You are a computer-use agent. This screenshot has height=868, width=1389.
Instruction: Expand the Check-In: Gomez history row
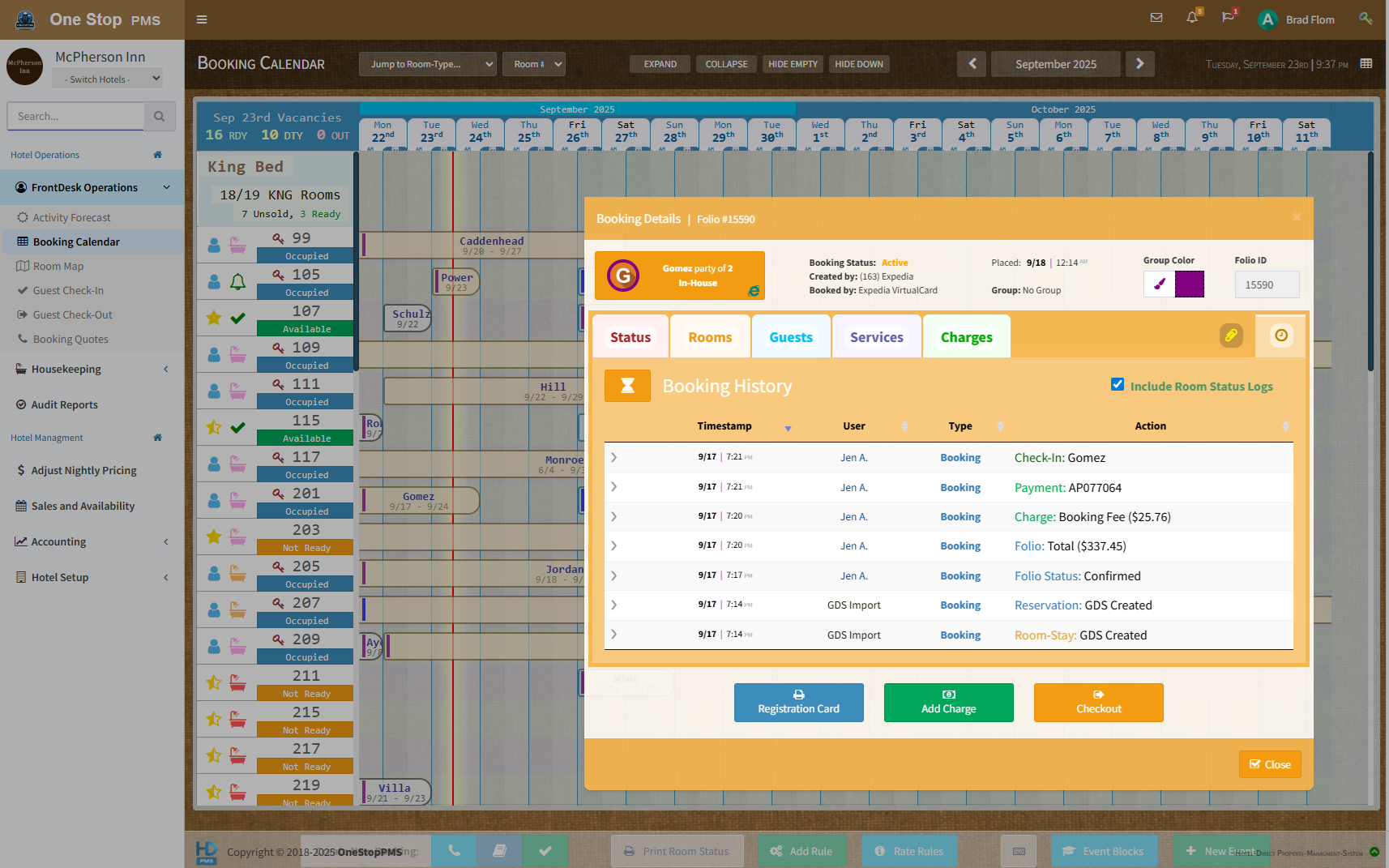[614, 458]
